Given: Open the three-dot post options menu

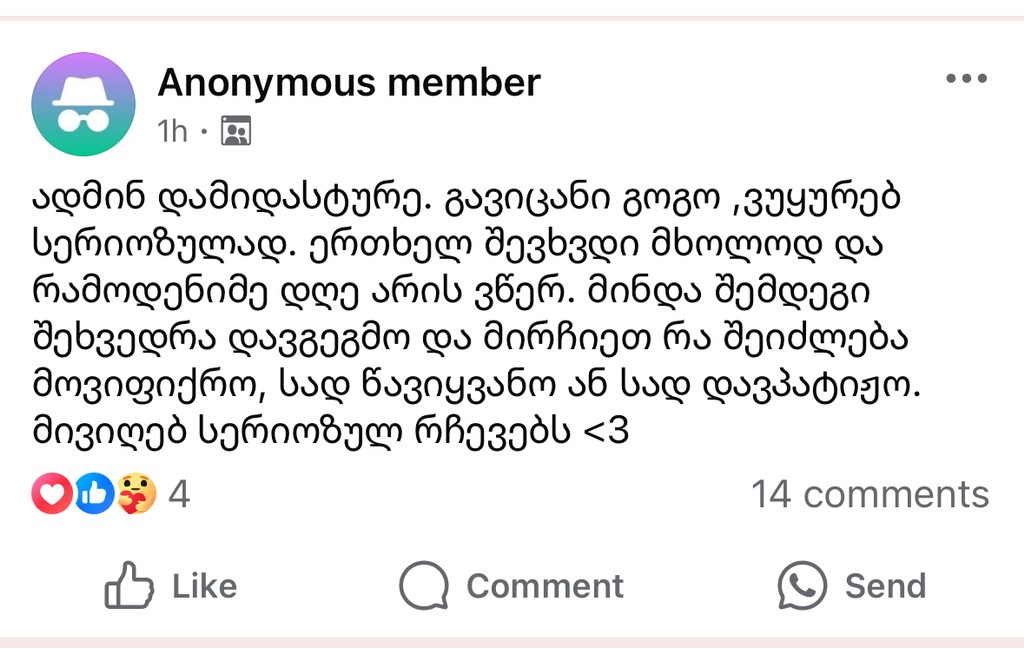Looking at the screenshot, I should (966, 80).
